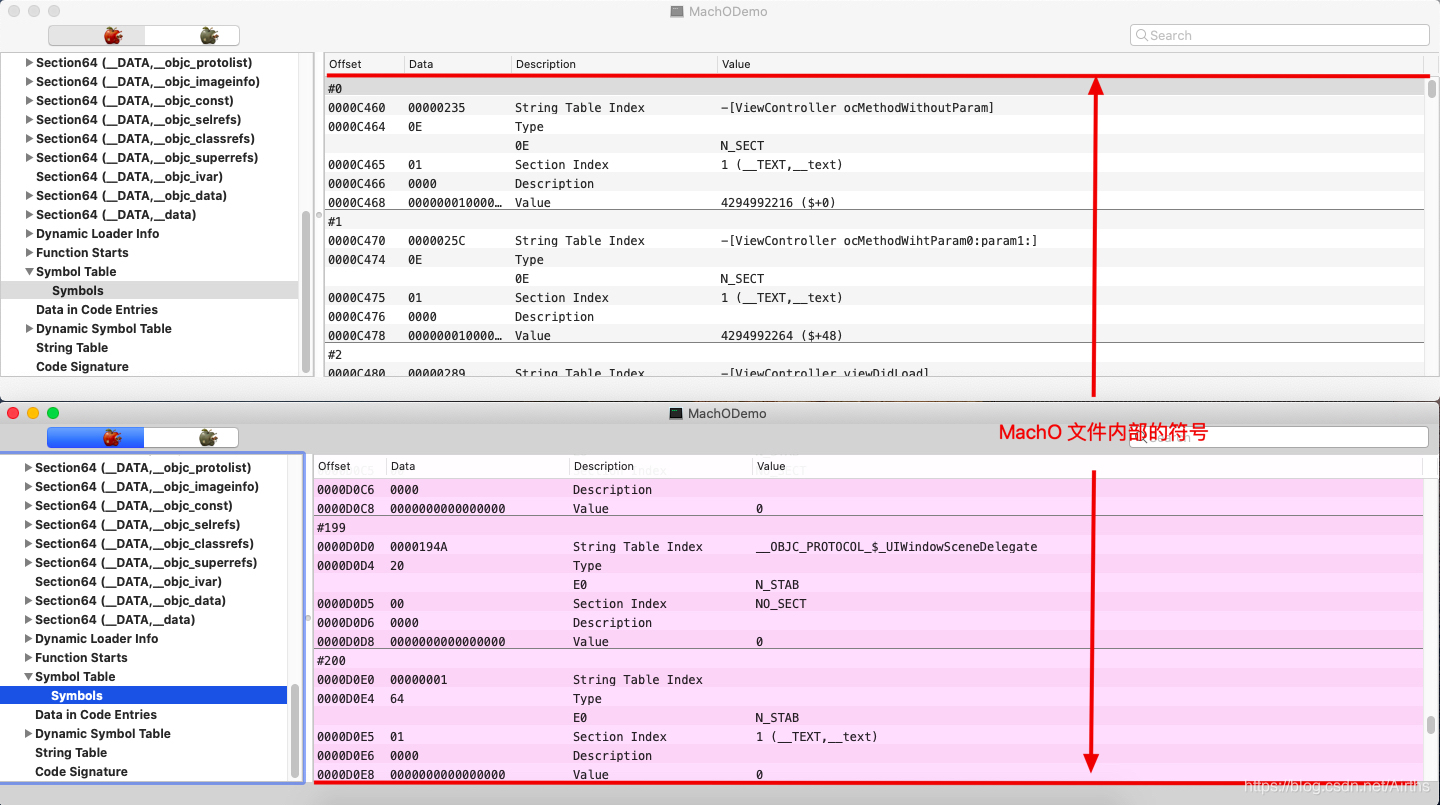Expand __objc_const section in top window
This screenshot has height=805, width=1440.
coord(29,101)
